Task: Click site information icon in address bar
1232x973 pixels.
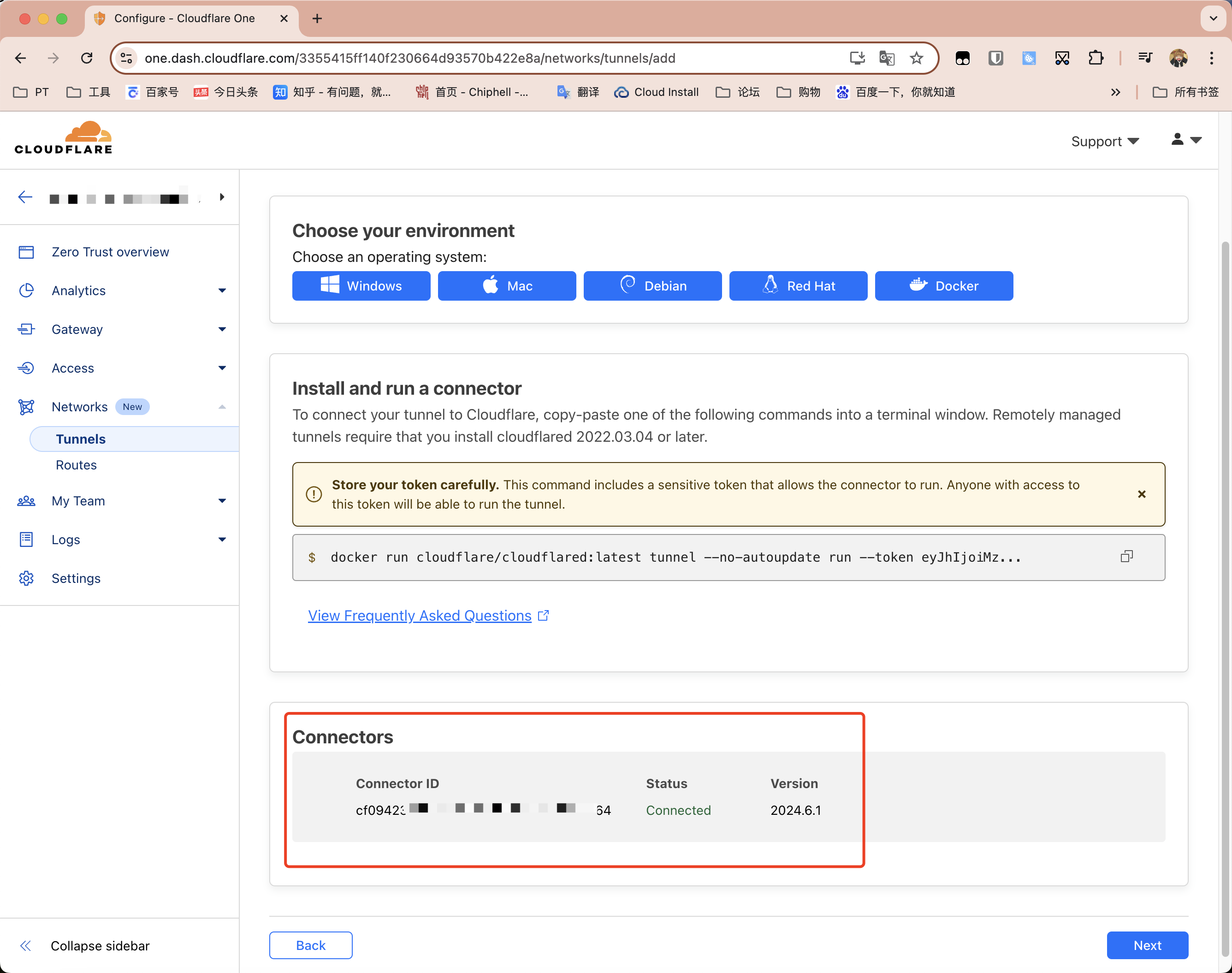Action: click(126, 58)
